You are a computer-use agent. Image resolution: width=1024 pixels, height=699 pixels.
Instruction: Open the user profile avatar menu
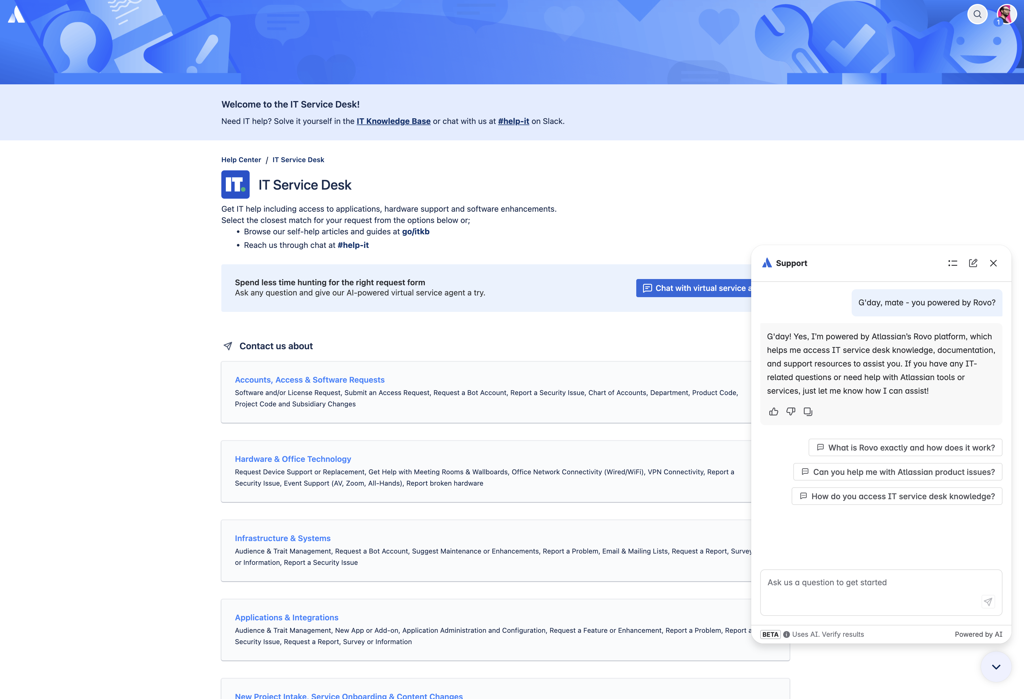pyautogui.click(x=1006, y=14)
